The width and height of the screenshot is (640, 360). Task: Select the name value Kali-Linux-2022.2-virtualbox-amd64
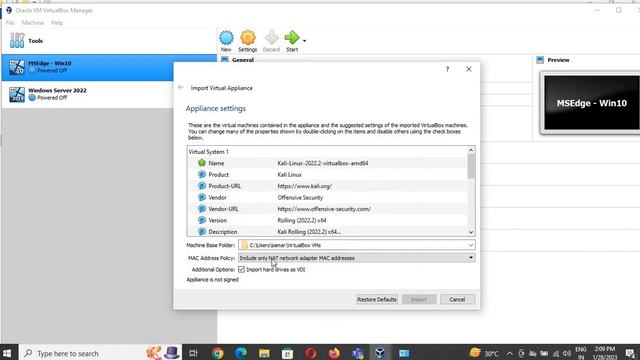pos(323,163)
